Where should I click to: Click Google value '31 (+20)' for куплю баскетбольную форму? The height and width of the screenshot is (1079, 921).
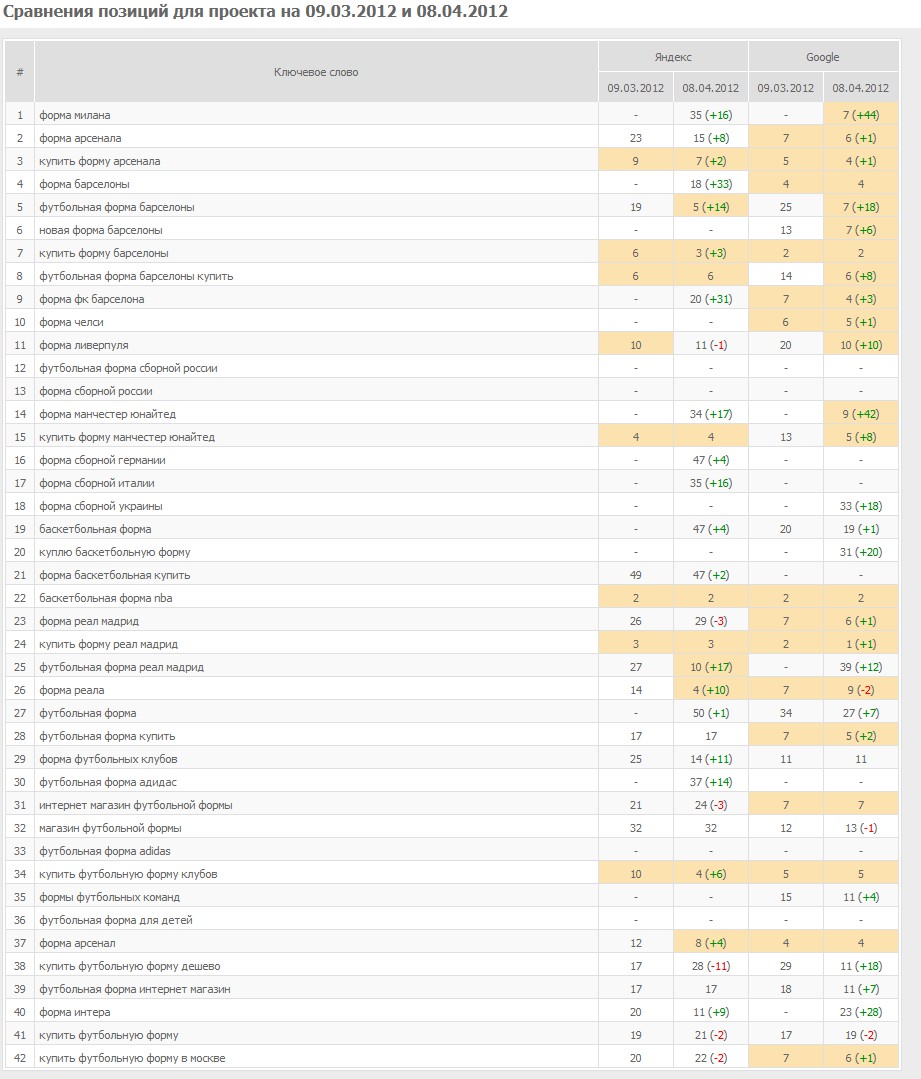click(x=860, y=552)
